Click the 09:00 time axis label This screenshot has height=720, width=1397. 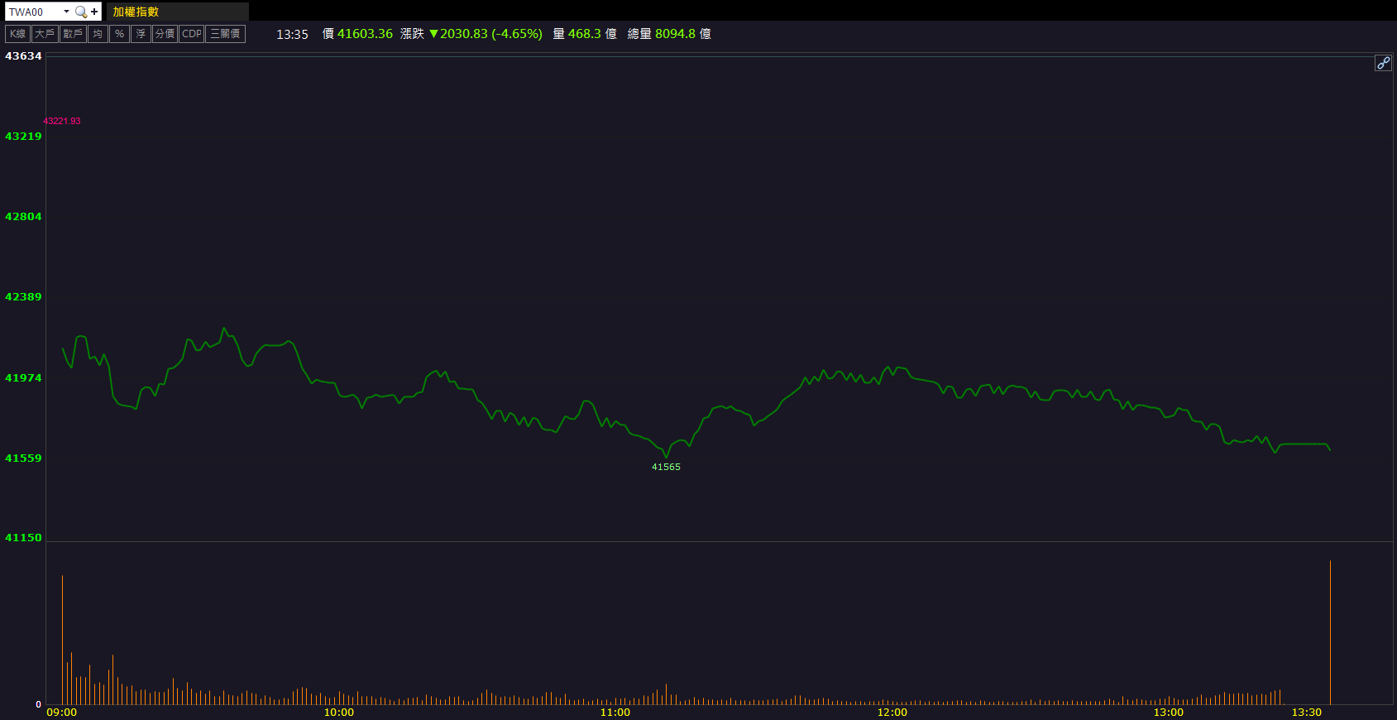click(x=62, y=713)
